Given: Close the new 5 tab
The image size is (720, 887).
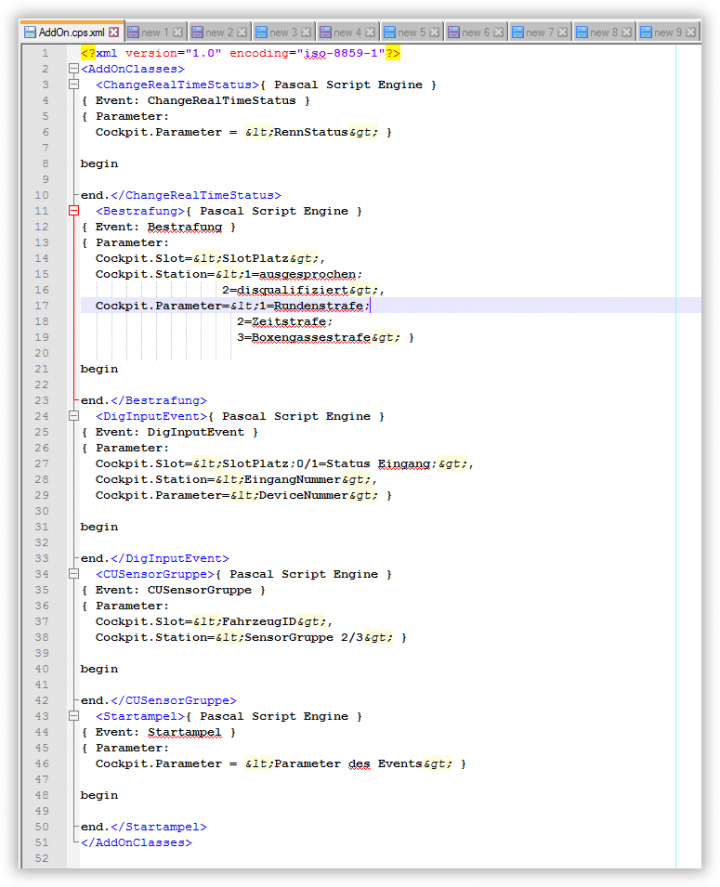Looking at the screenshot, I should [434, 32].
